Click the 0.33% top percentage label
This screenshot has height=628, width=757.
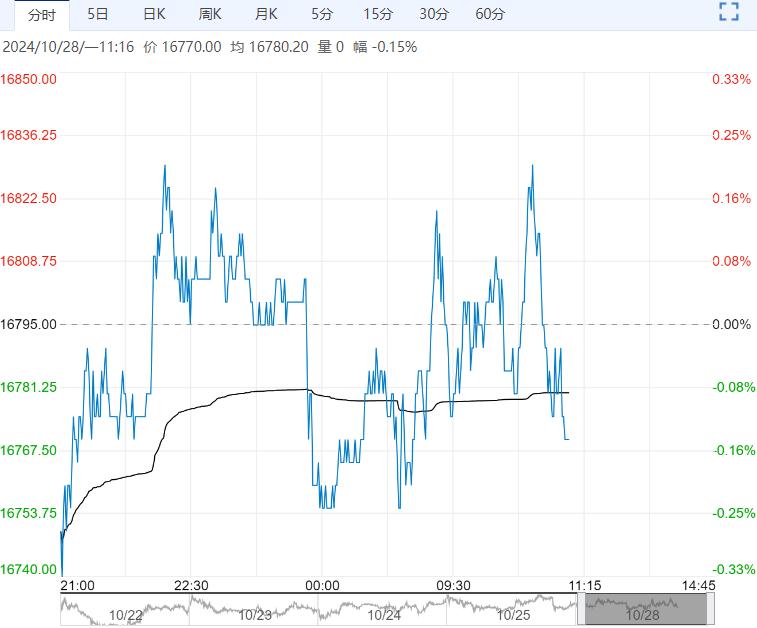tap(731, 79)
